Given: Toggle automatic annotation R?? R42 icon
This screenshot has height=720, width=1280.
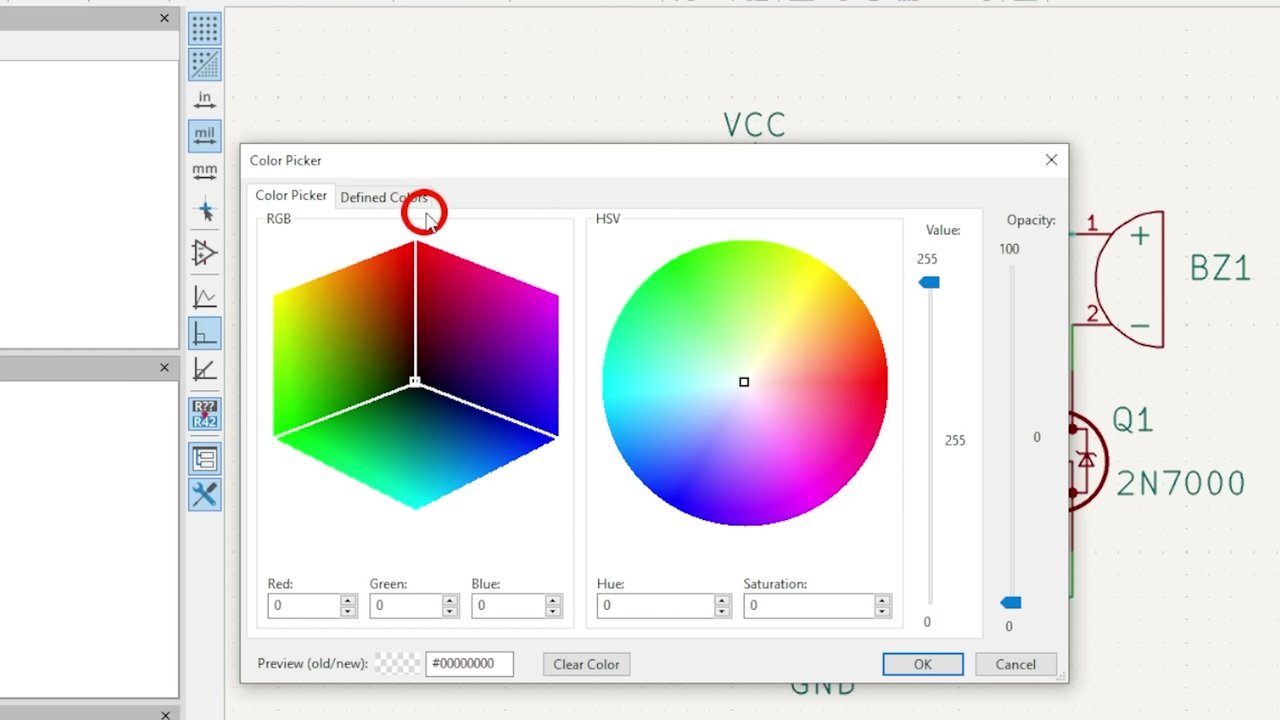Looking at the screenshot, I should tap(204, 414).
